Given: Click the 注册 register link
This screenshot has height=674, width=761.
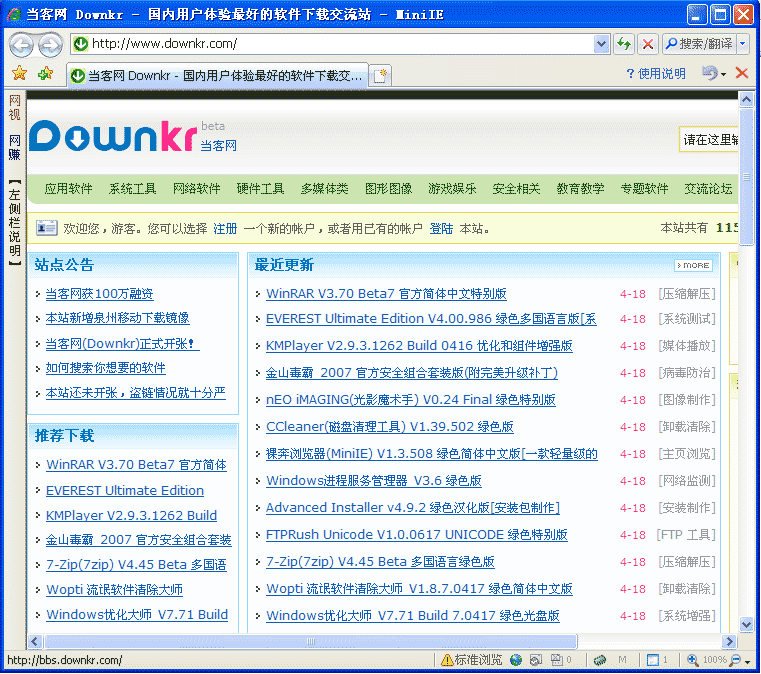Looking at the screenshot, I should (x=225, y=228).
